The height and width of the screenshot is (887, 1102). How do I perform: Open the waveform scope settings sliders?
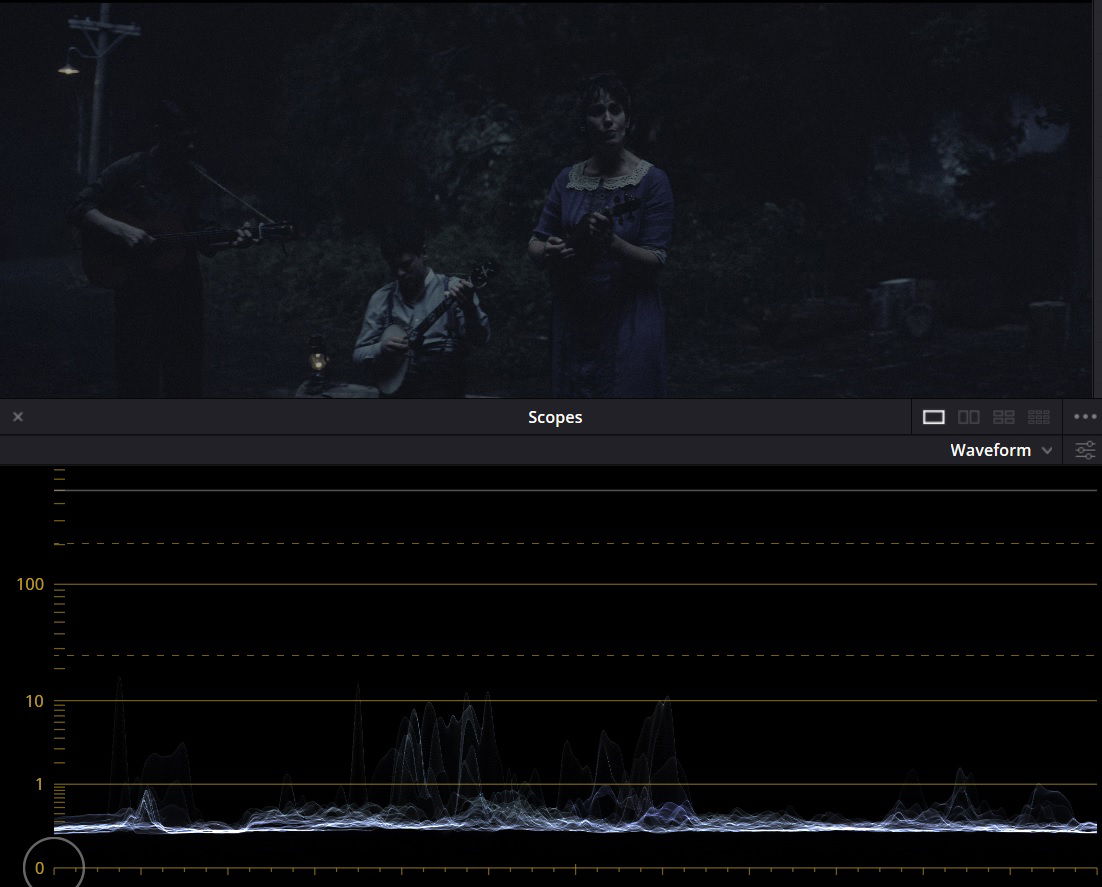pos(1085,450)
